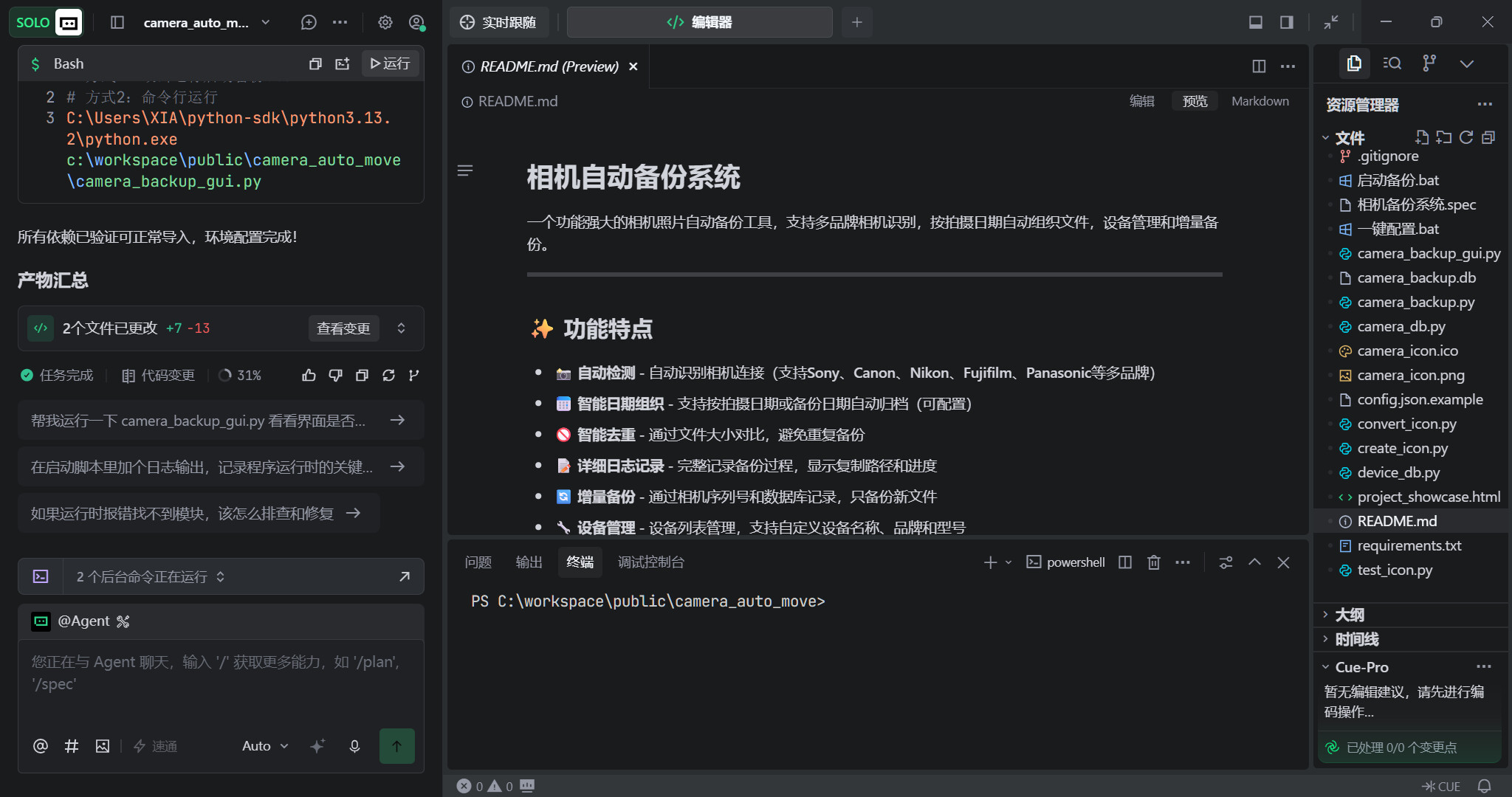Start a new chat session

(x=309, y=22)
